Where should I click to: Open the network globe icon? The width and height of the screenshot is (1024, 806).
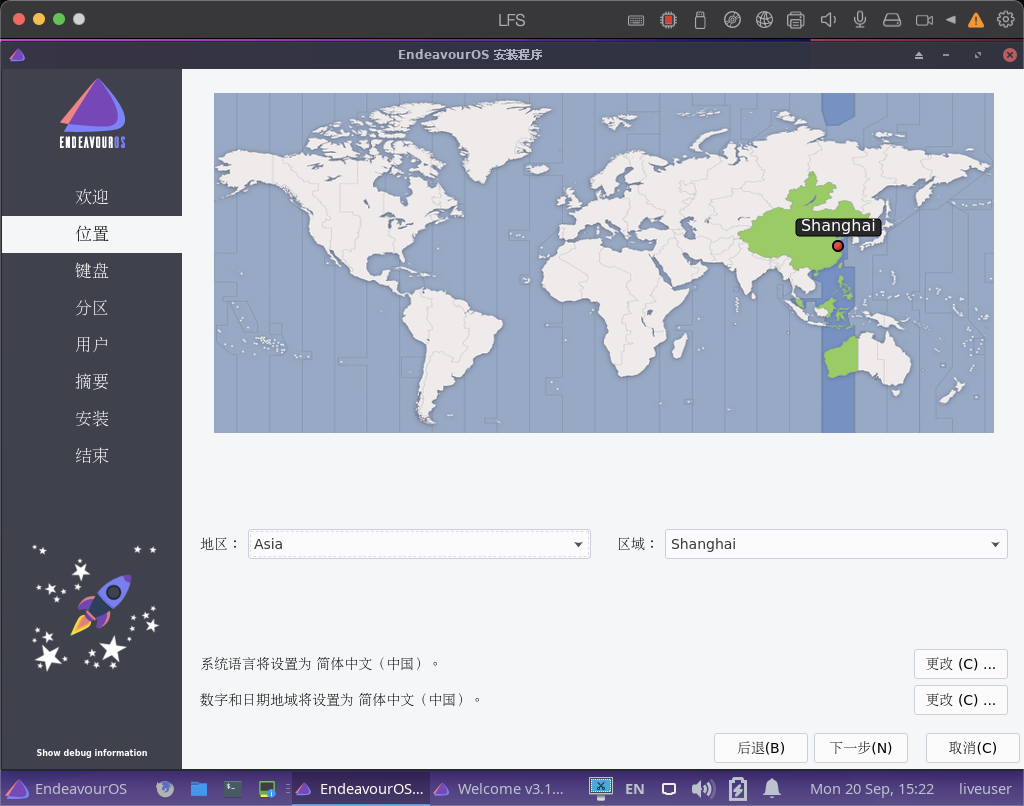[x=764, y=20]
